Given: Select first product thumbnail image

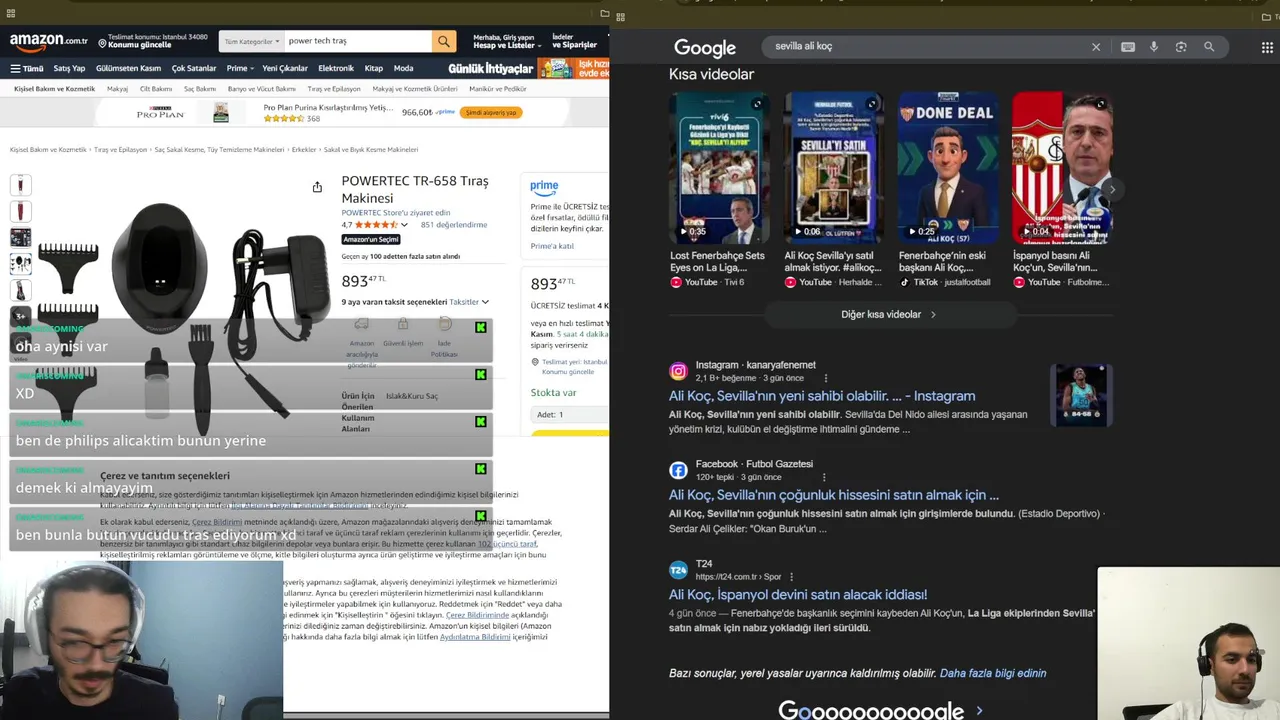Looking at the screenshot, I should 20,185.
